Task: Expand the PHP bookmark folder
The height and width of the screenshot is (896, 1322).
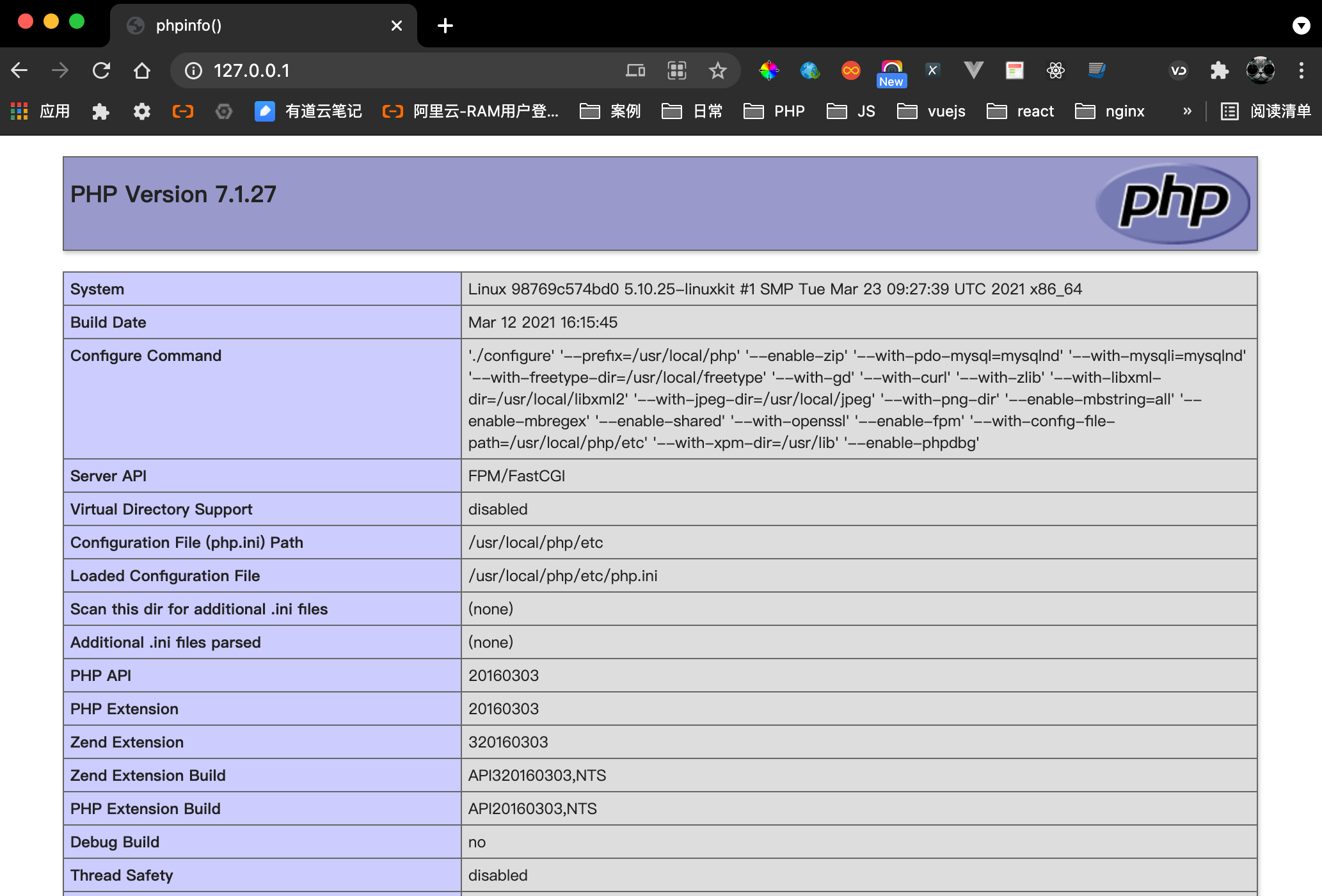Action: coord(774,111)
